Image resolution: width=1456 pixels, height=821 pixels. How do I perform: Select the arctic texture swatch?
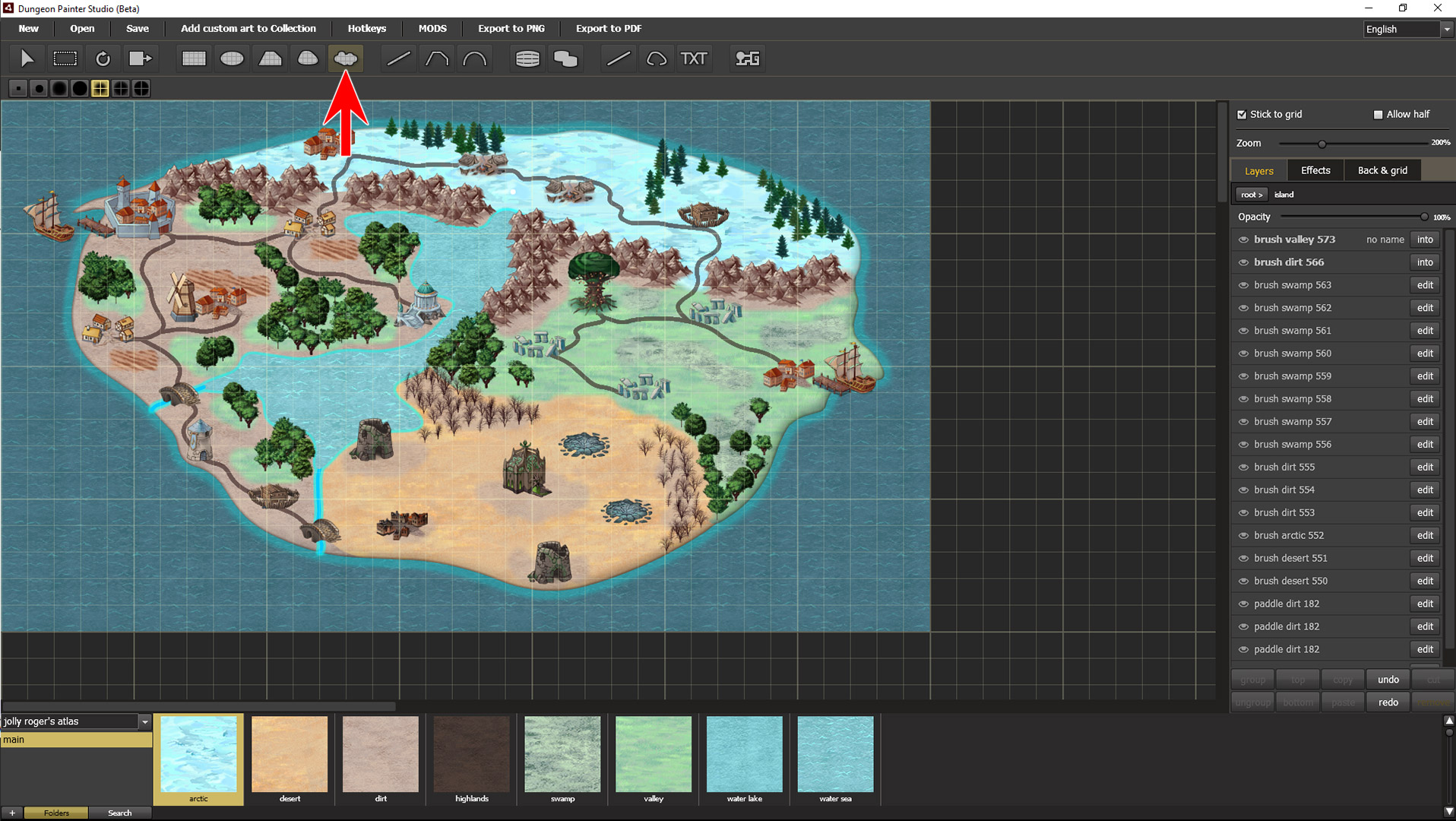coord(198,759)
